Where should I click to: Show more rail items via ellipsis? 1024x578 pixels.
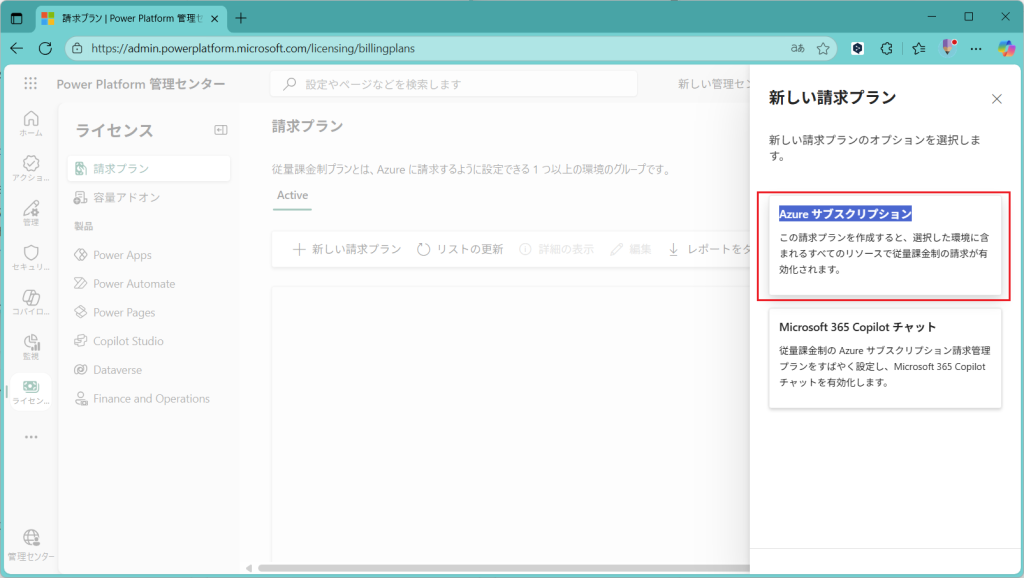point(31,437)
